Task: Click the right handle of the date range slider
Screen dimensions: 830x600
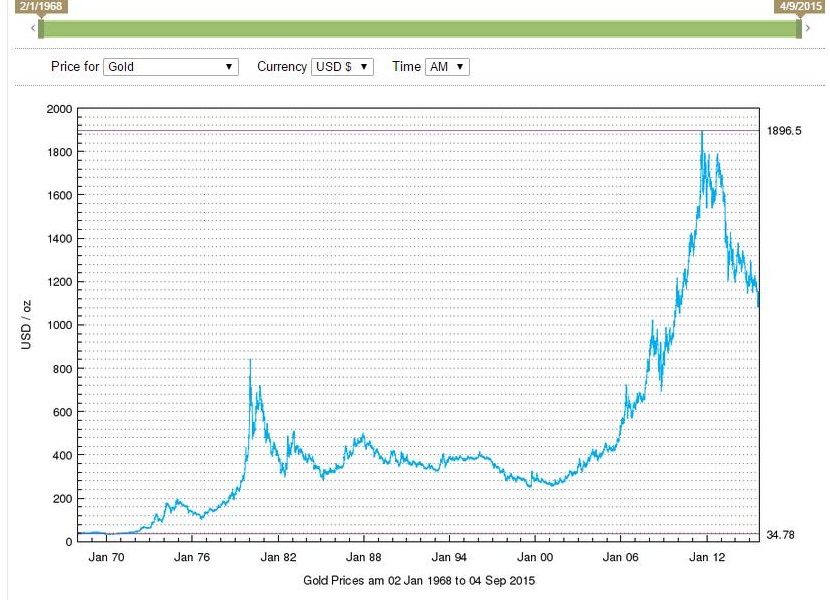Action: click(x=799, y=28)
